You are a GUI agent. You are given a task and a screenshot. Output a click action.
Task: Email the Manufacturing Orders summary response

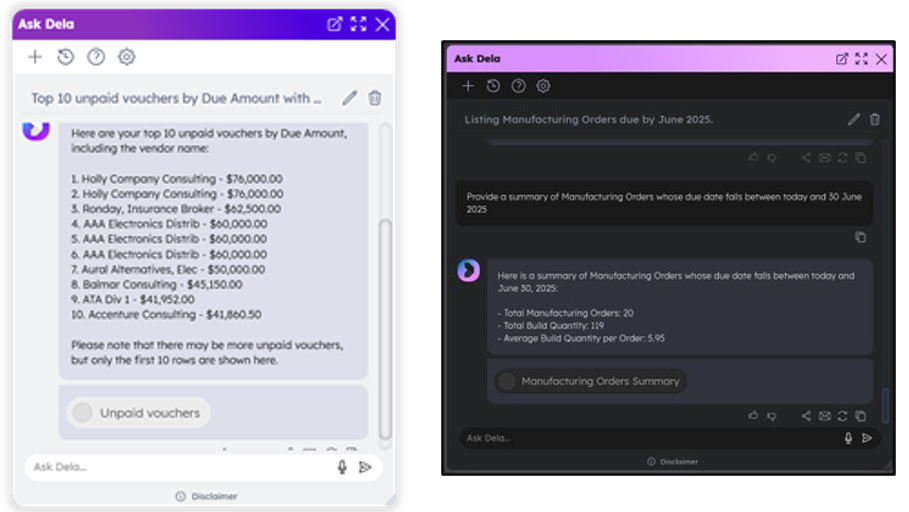[x=824, y=416]
